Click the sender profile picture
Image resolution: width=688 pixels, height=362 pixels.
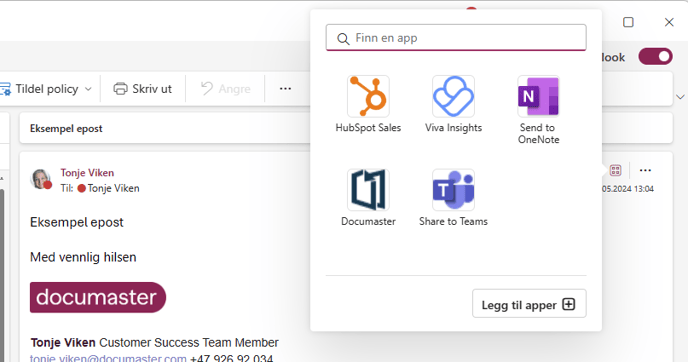(x=40, y=179)
